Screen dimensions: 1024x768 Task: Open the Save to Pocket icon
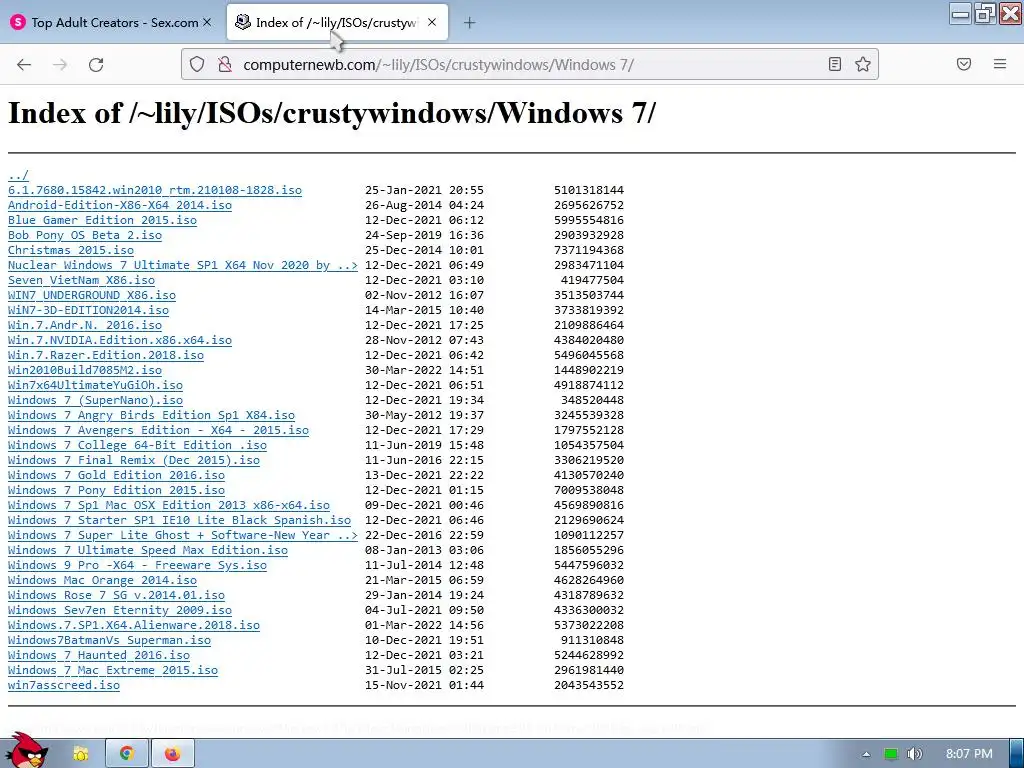tap(964, 64)
